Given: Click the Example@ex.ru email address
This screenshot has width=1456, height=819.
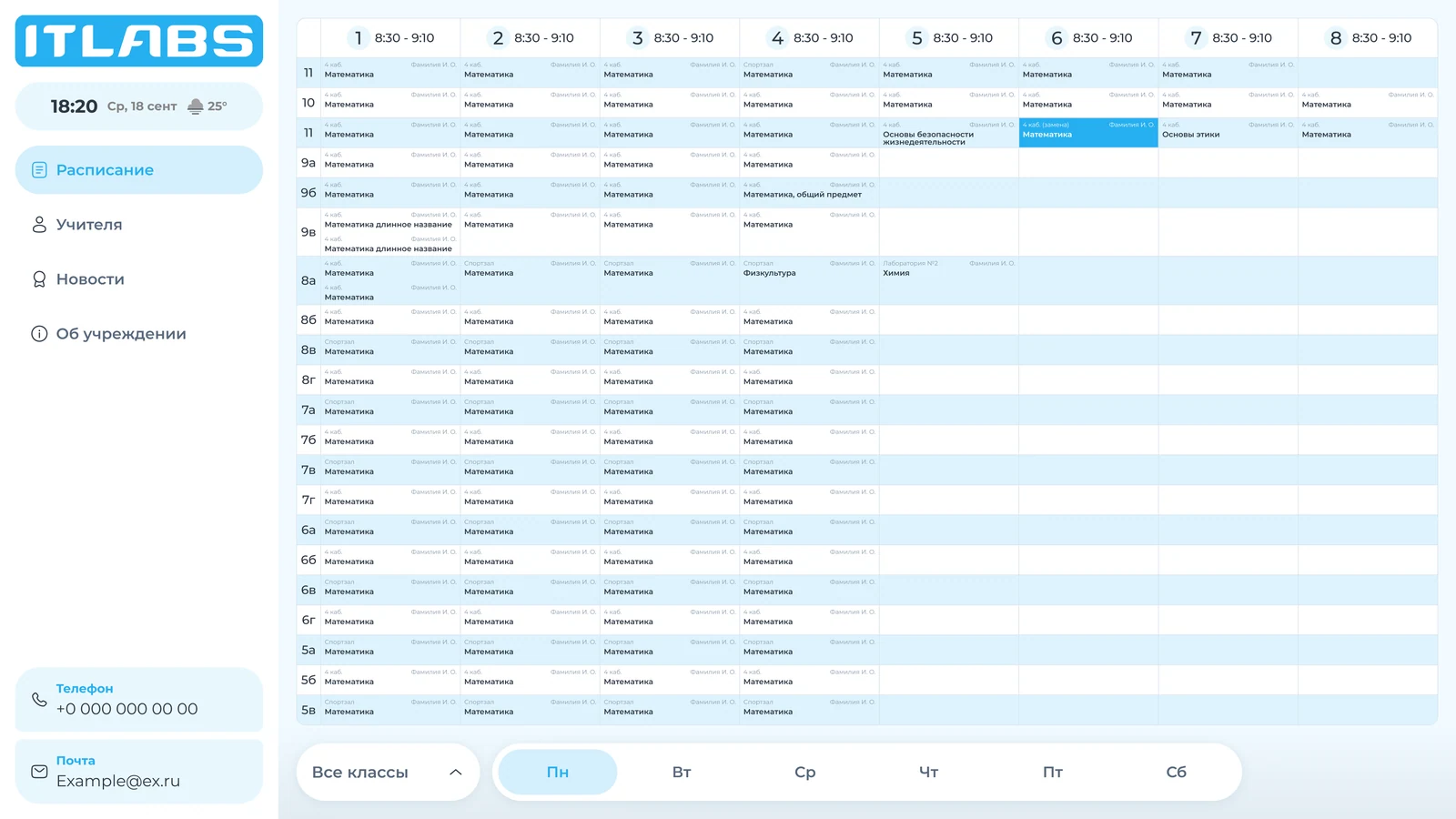Looking at the screenshot, I should tap(118, 781).
